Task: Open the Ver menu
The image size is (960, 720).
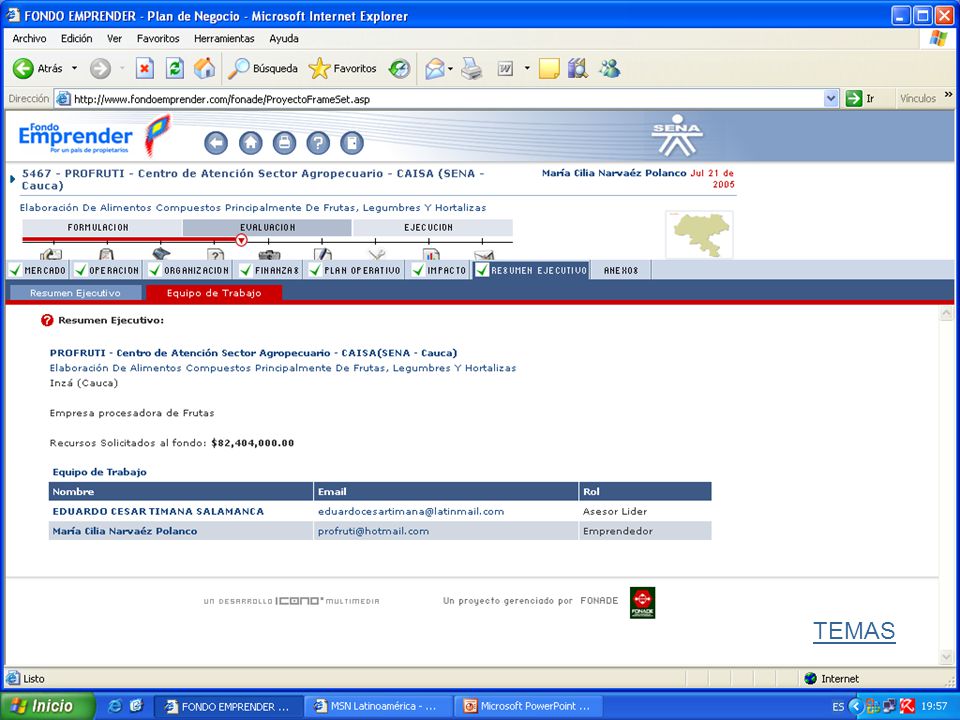Action: 114,39
